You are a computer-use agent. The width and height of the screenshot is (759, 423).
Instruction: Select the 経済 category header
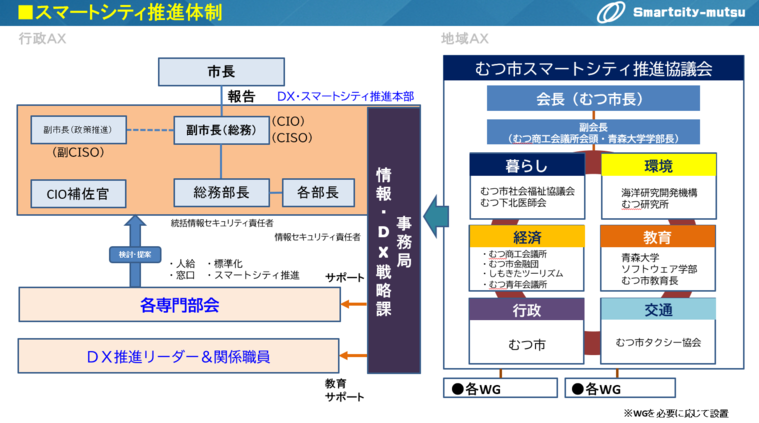(527, 237)
